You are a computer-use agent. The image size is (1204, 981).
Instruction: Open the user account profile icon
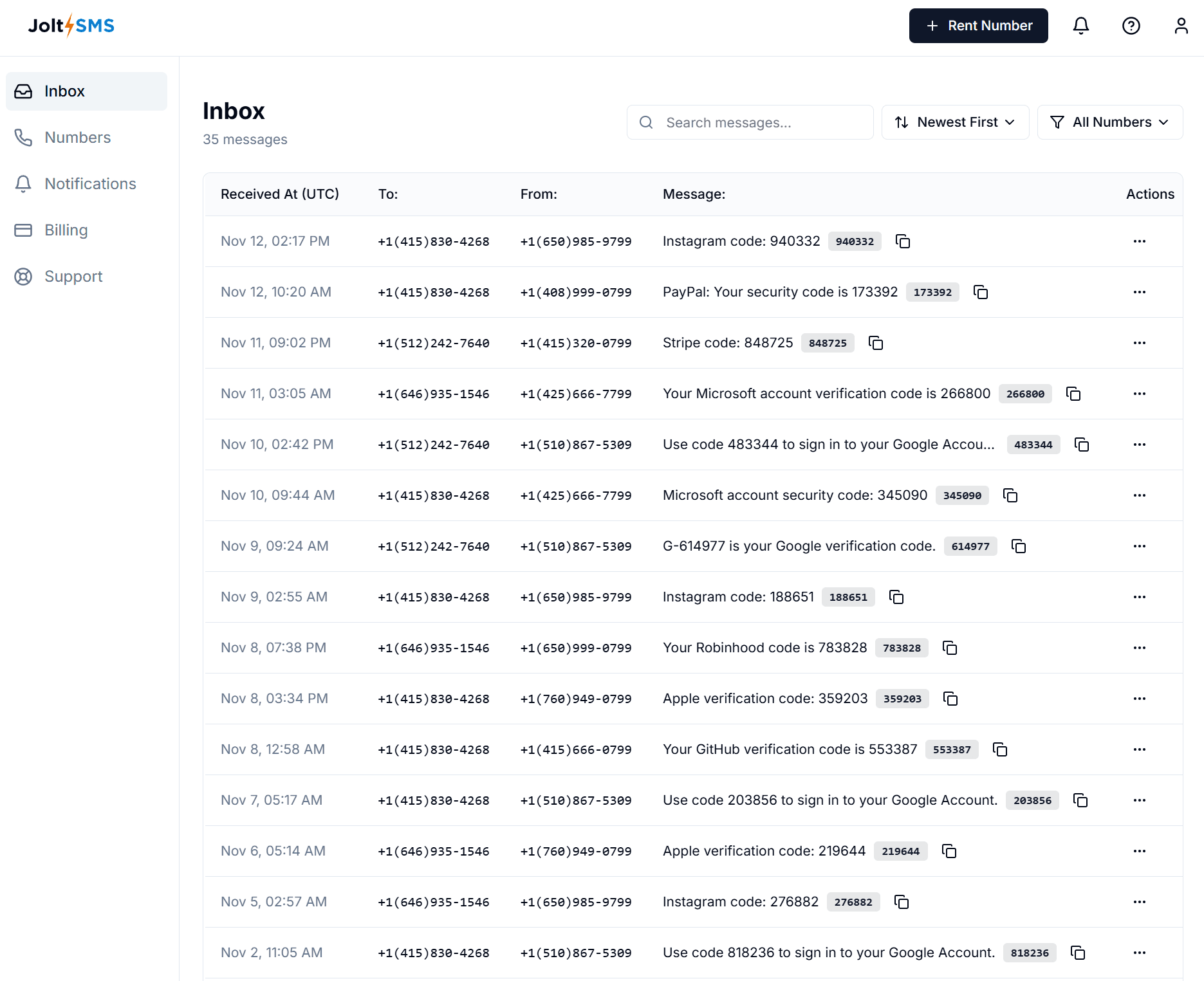pyautogui.click(x=1181, y=26)
